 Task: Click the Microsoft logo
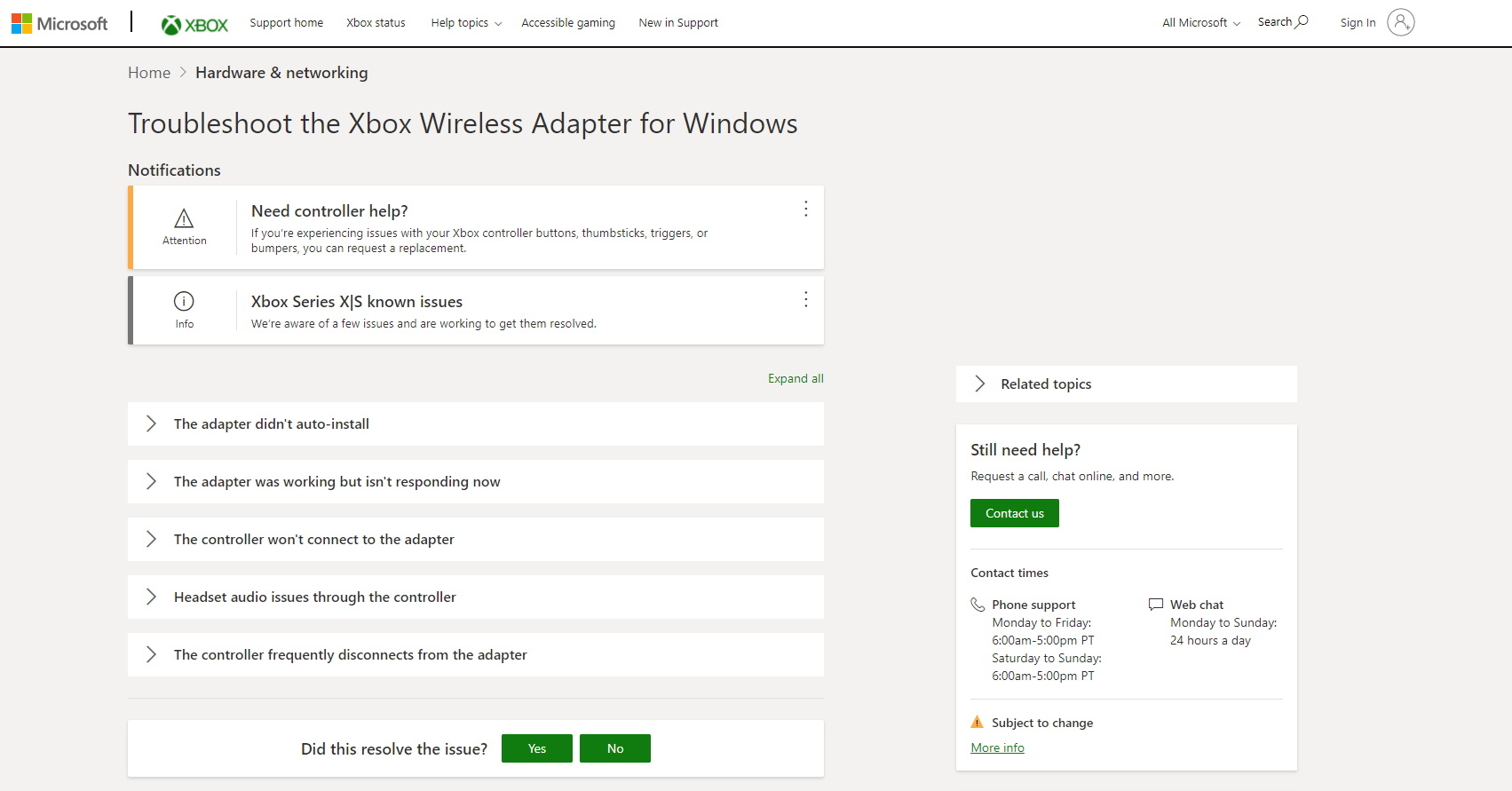coord(59,23)
